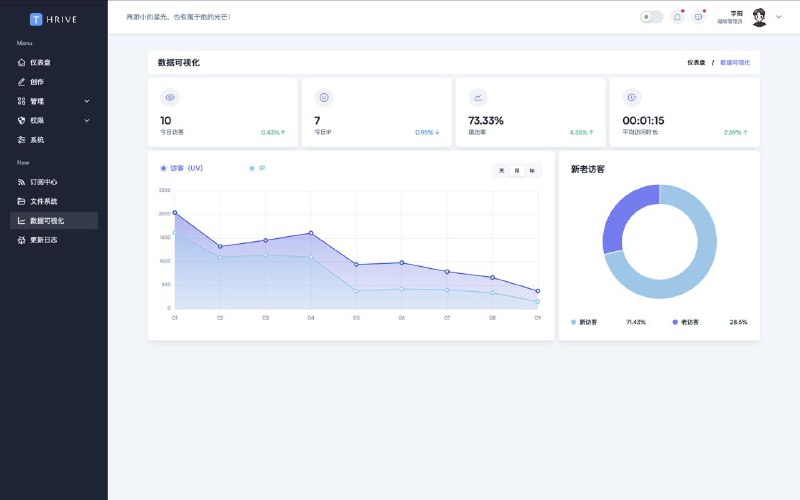Open user dropdown arrow beside avatar

point(779,17)
